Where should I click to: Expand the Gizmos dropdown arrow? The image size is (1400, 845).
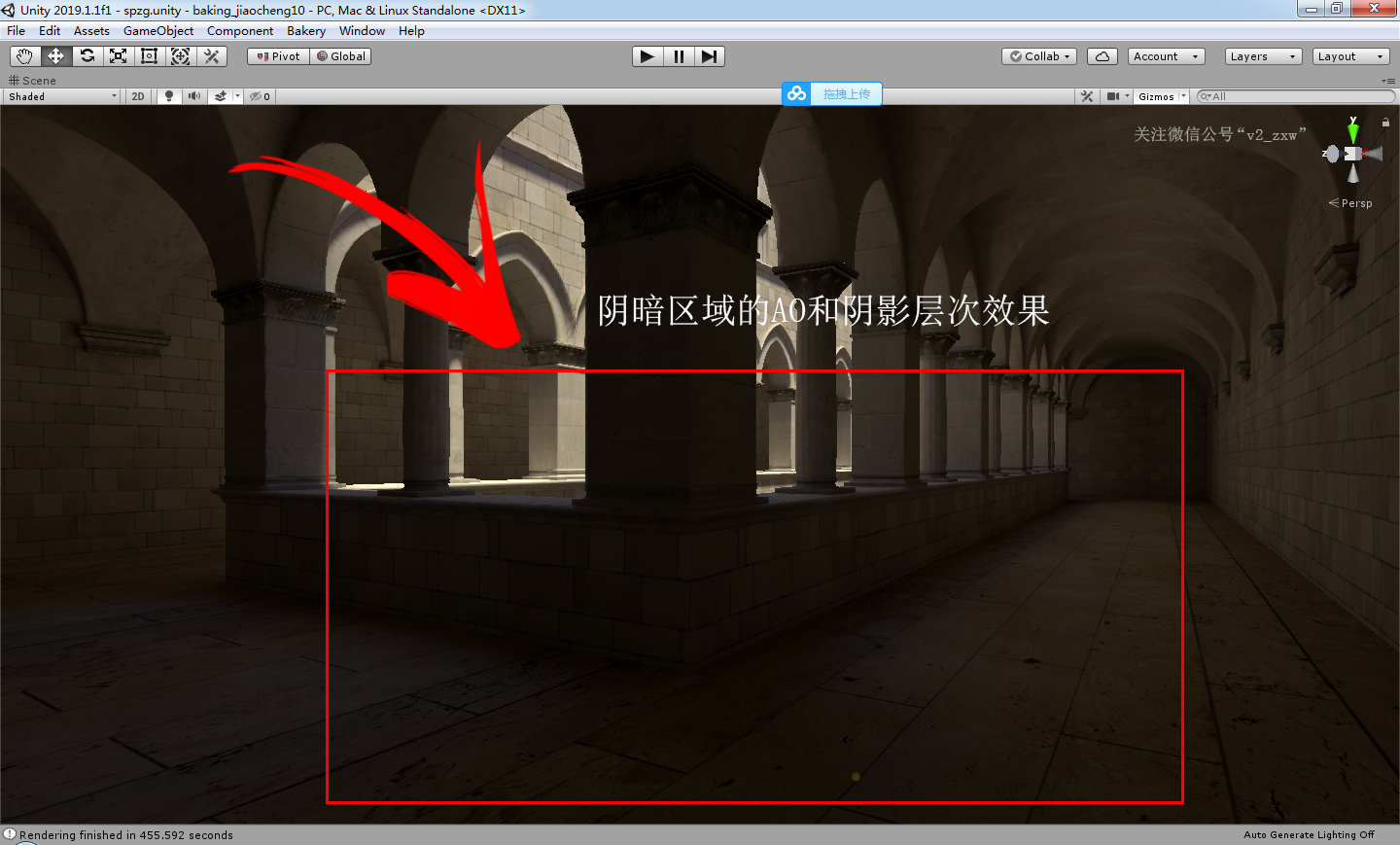tap(1184, 96)
